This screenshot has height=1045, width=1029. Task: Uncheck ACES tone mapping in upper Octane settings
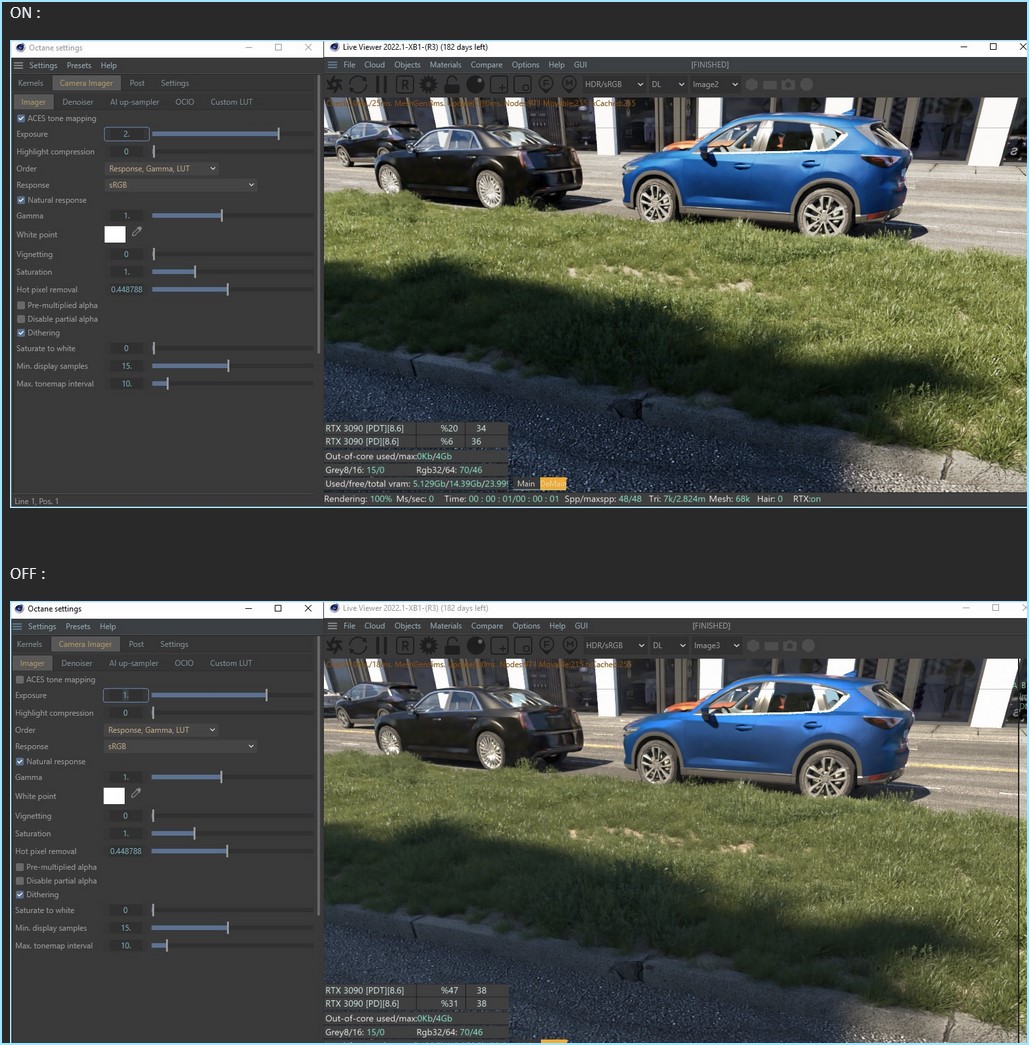point(21,118)
